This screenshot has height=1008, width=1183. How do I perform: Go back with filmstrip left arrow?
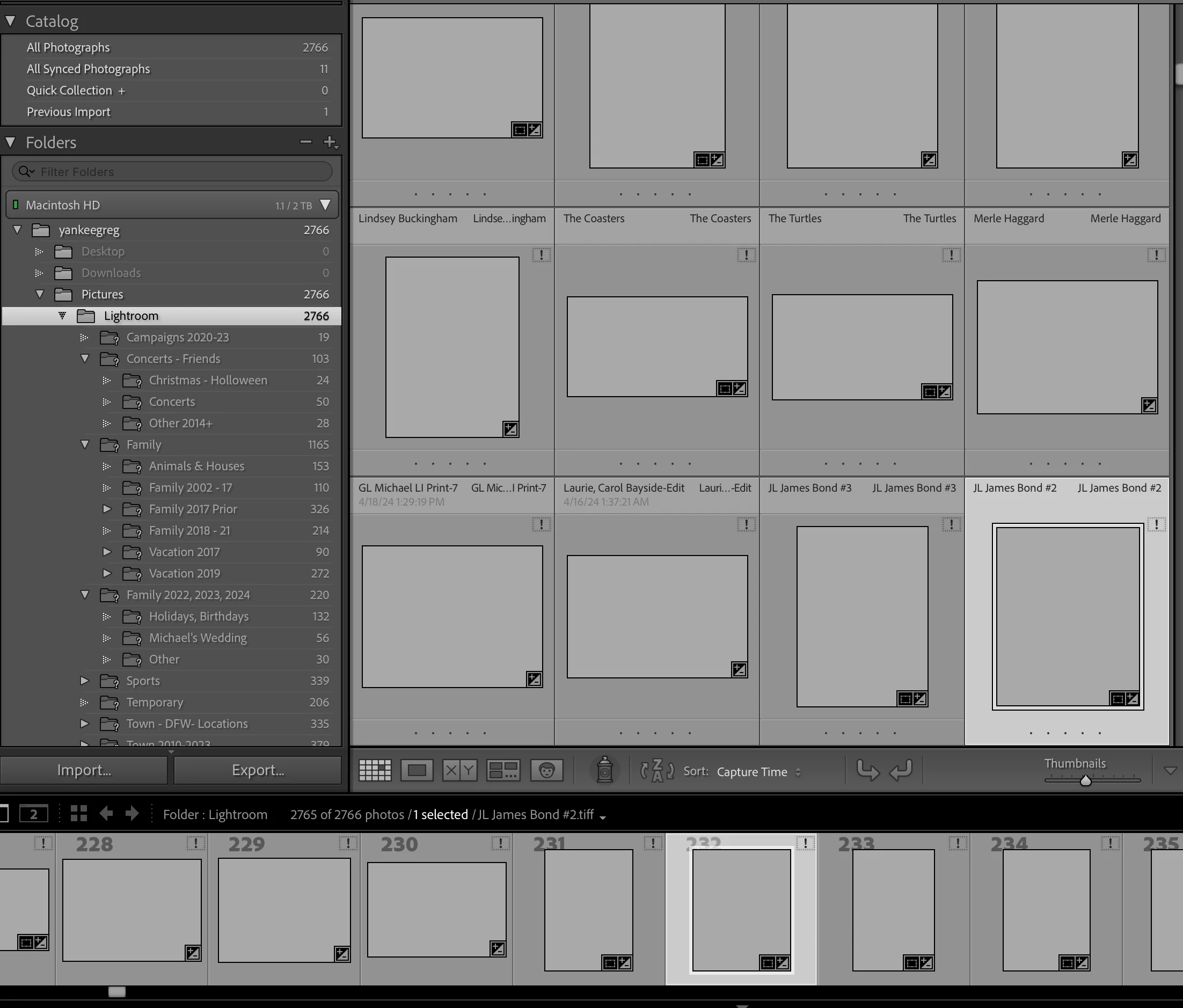point(106,813)
